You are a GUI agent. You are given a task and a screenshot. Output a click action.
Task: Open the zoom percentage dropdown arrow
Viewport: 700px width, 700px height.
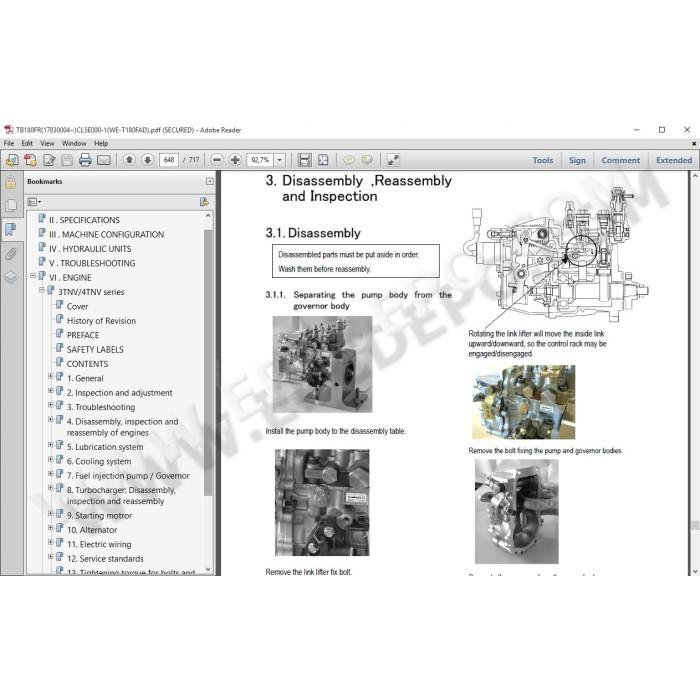[x=279, y=159]
